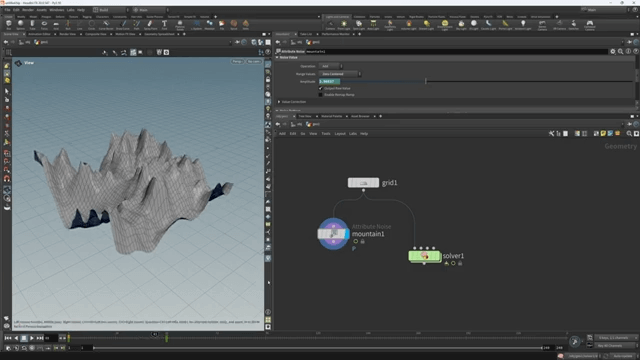Select the Sphere shelf tool
640x360 pixels.
[20, 24]
